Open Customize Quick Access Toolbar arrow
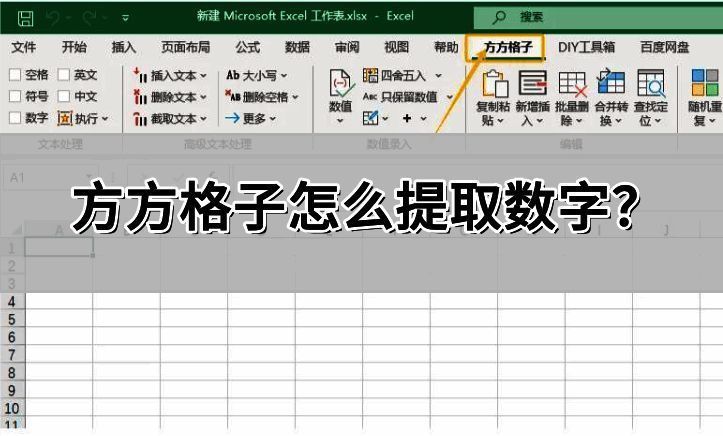This screenshot has height=436, width=723. pyautogui.click(x=125, y=18)
